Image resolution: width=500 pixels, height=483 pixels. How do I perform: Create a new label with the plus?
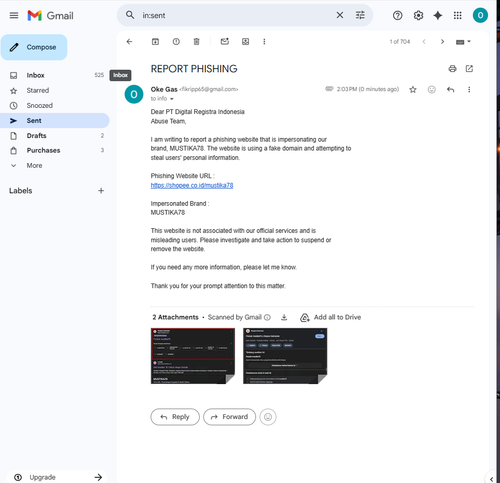(x=101, y=191)
